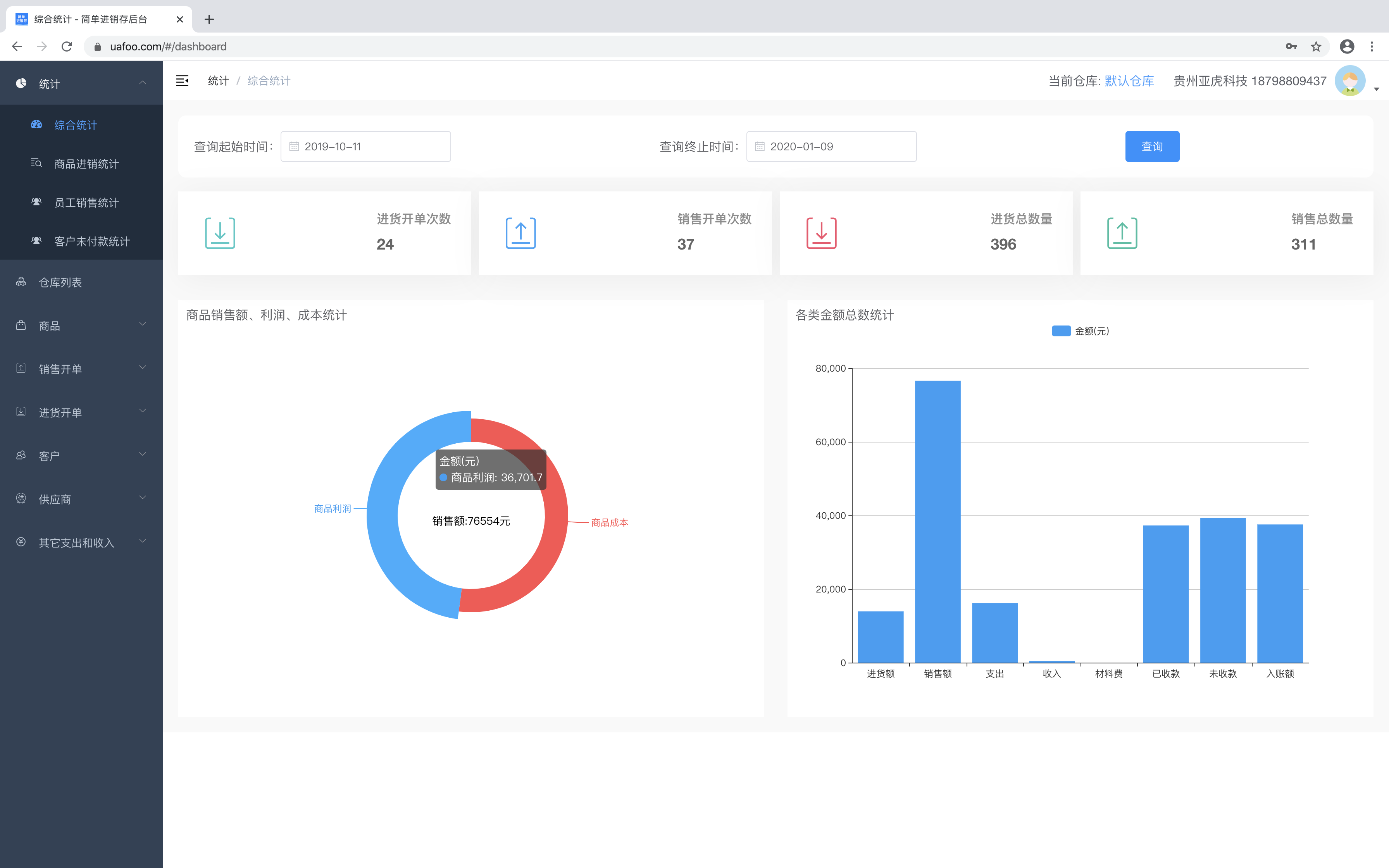This screenshot has width=1389, height=868.
Task: Expand the 商品 sidebar menu
Action: (81, 325)
